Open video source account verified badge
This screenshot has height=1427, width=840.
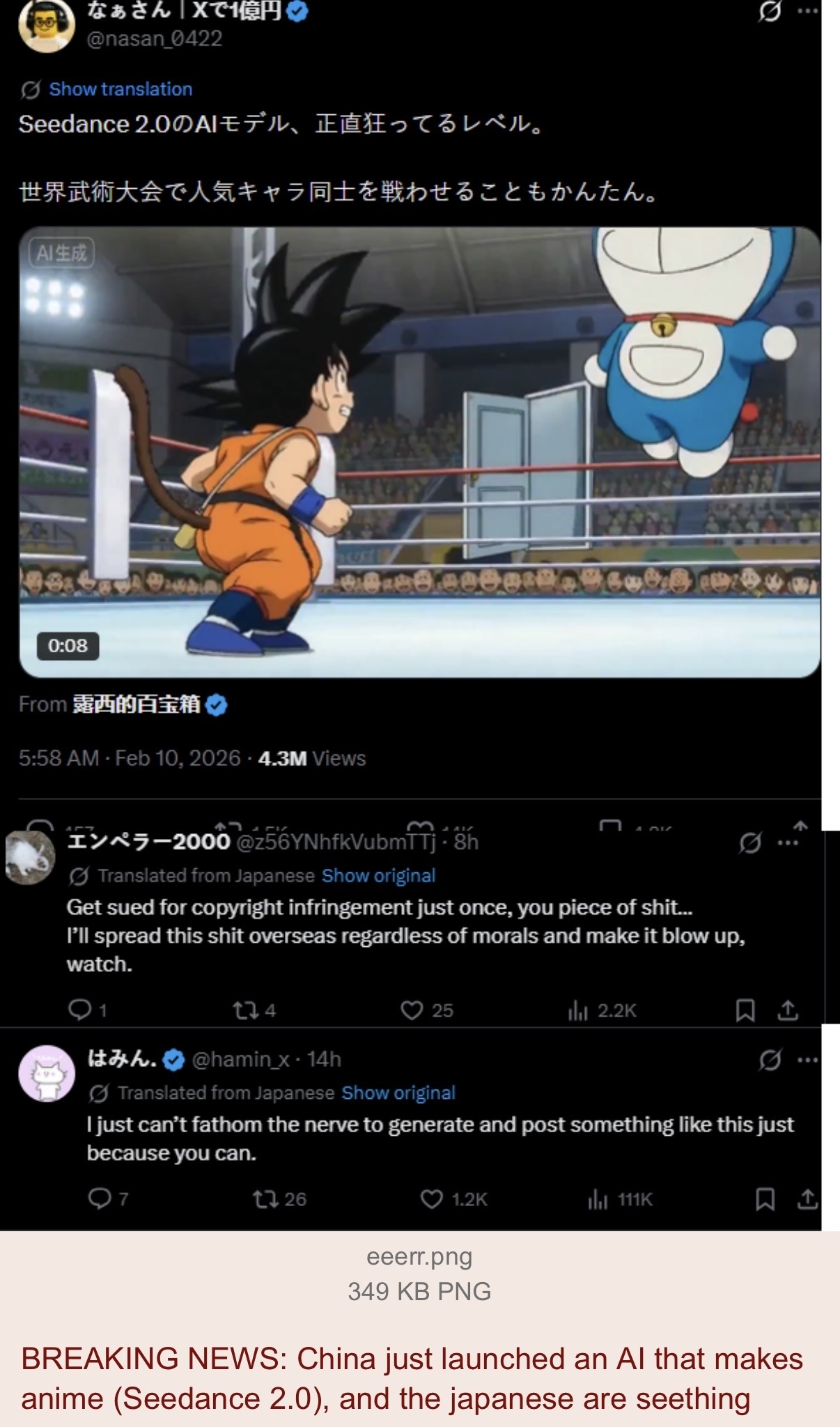[217, 705]
